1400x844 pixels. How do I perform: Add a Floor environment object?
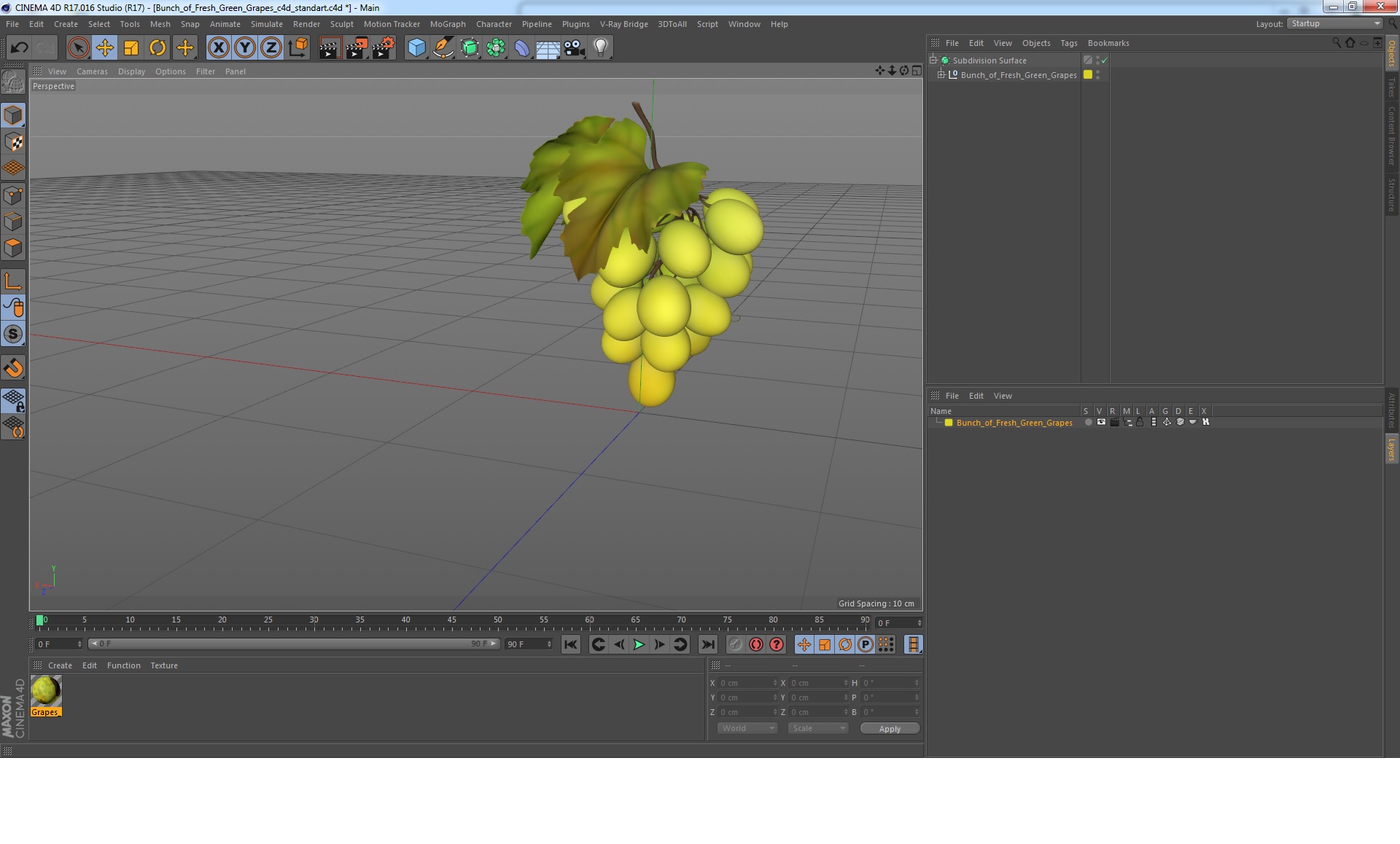tap(548, 48)
